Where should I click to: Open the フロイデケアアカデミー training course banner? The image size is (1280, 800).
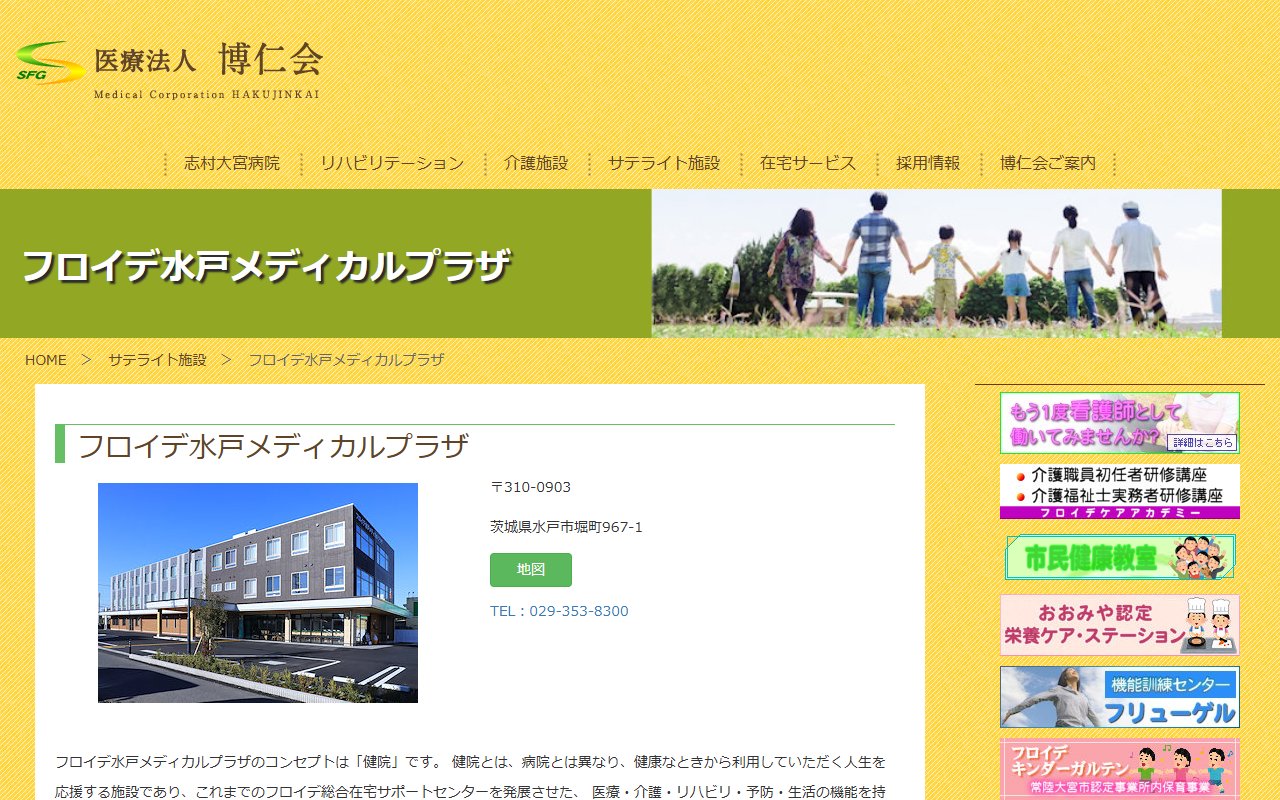(x=1120, y=491)
